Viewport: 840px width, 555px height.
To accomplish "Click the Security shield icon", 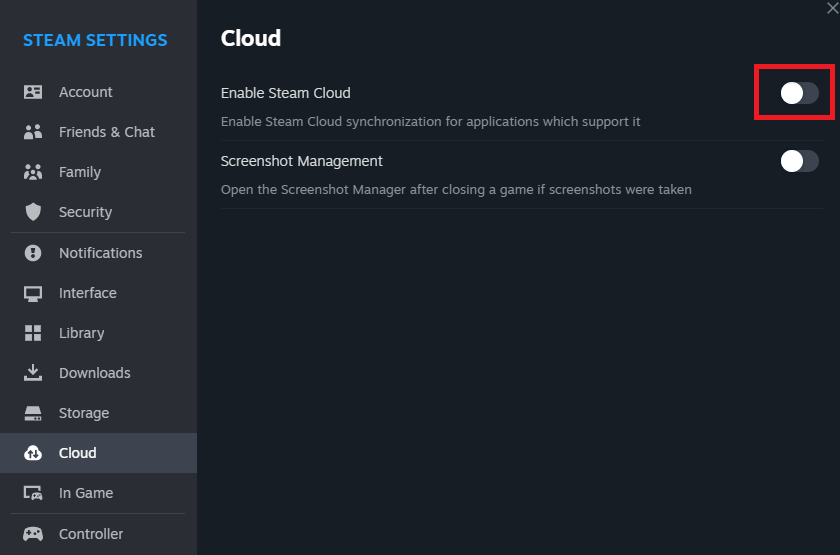I will [33, 212].
